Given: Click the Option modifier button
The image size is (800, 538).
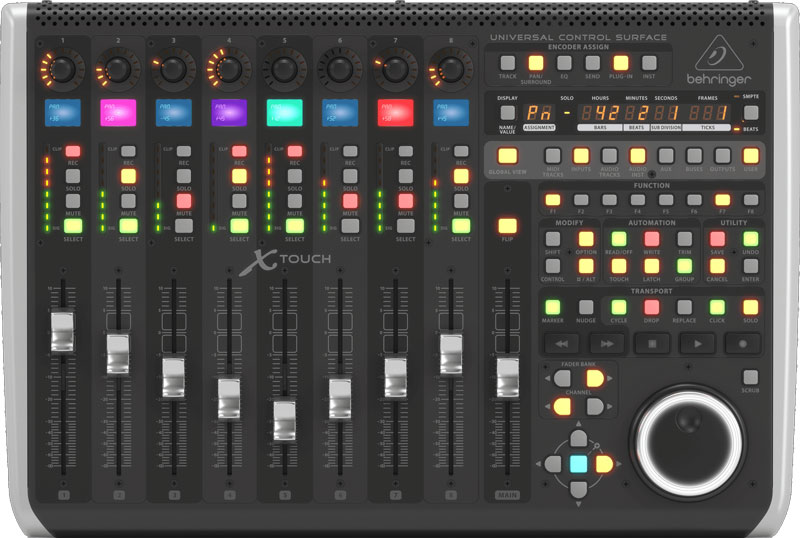Looking at the screenshot, I should click(x=586, y=238).
